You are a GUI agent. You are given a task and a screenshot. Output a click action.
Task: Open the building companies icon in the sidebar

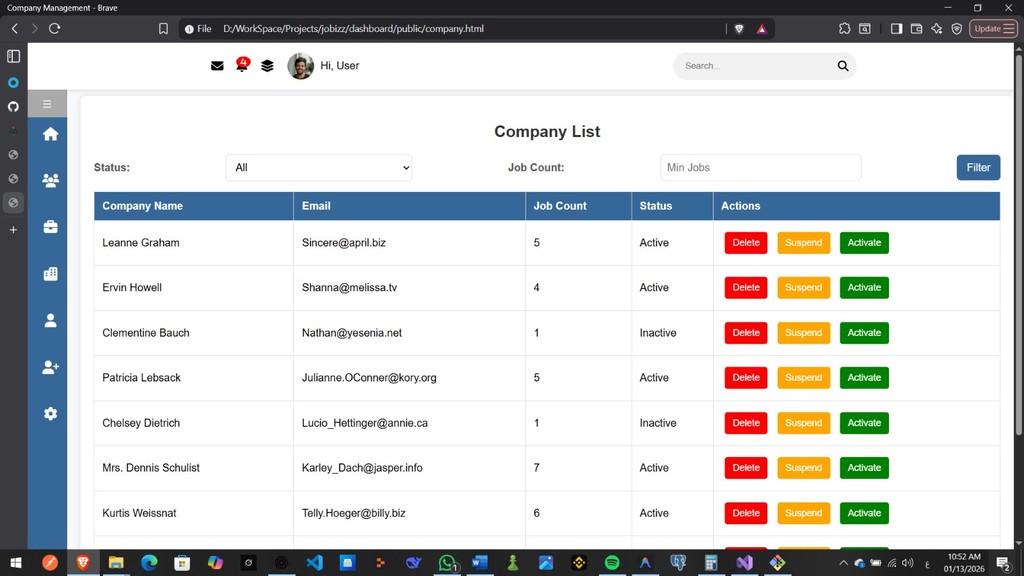[x=50, y=274]
